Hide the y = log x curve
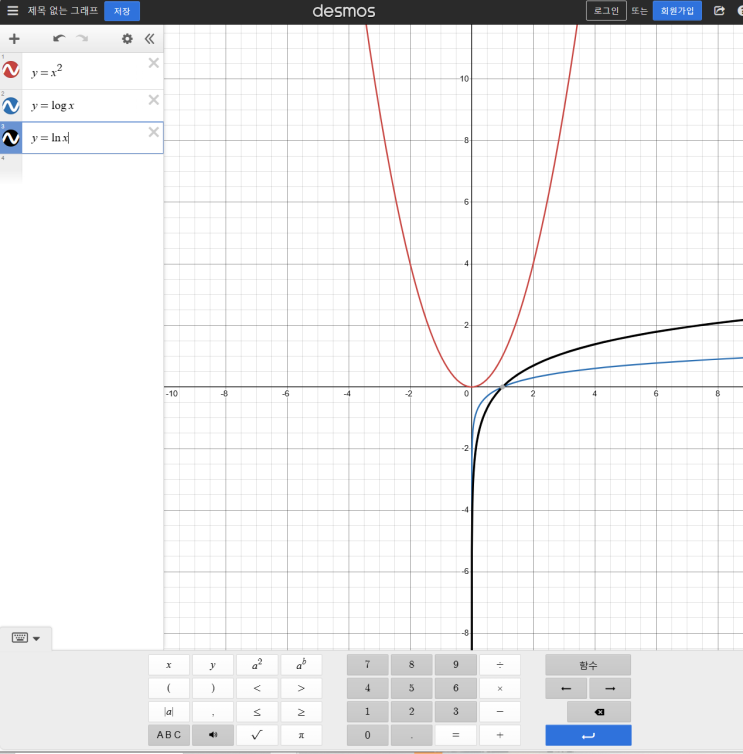The height and width of the screenshot is (754, 743). pyautogui.click(x=11, y=105)
